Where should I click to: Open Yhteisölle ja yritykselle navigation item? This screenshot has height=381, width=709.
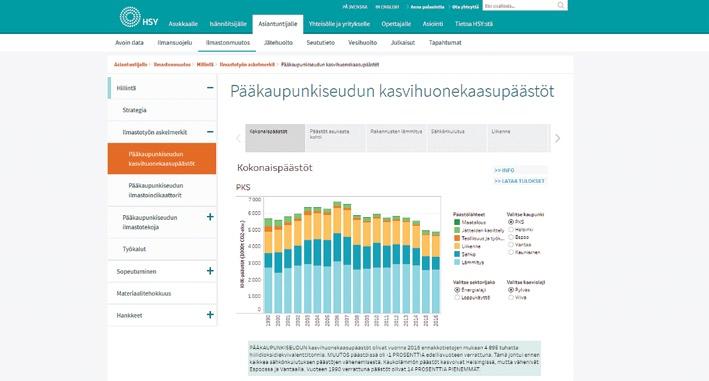point(339,24)
